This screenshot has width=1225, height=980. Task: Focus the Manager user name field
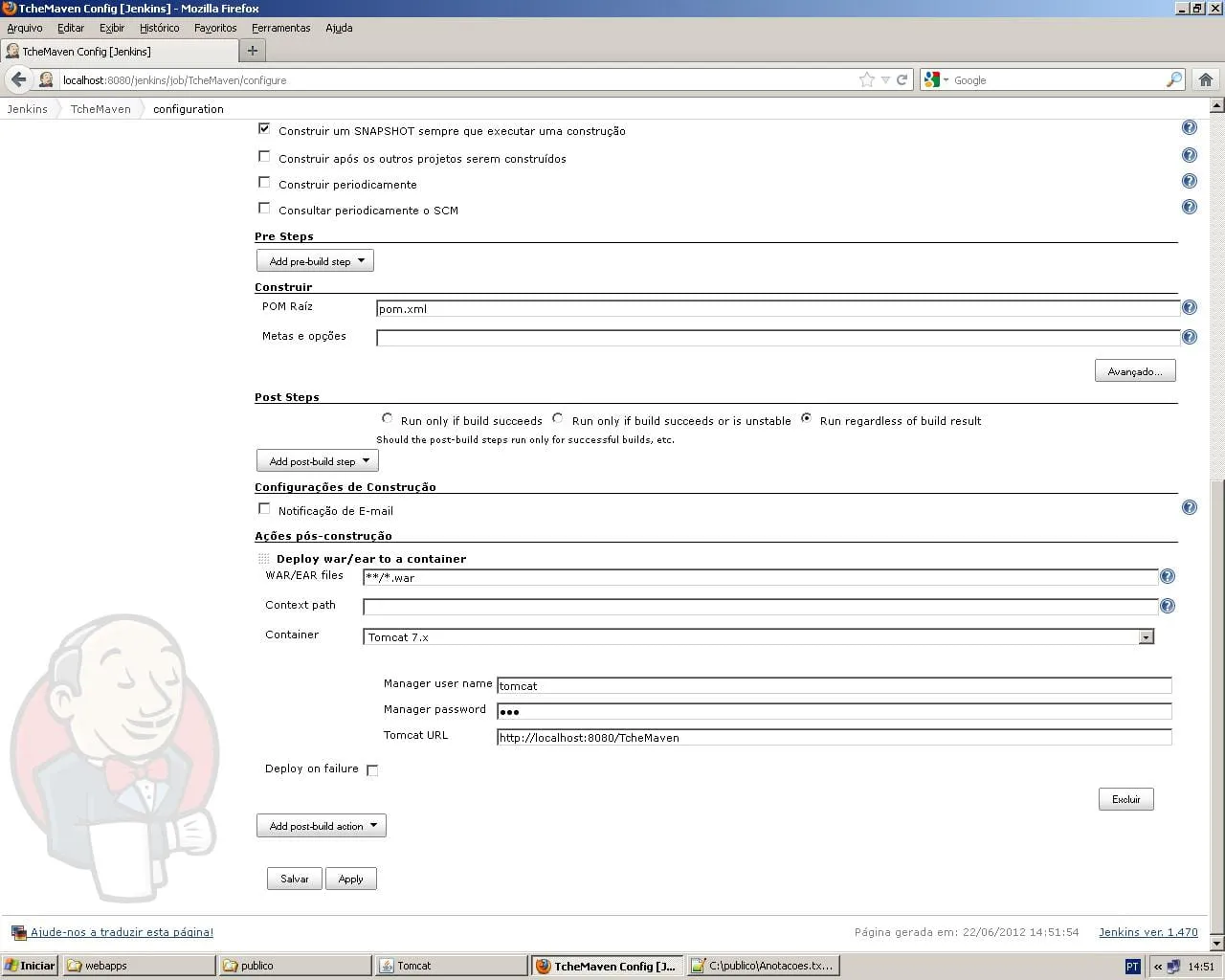[835, 685]
